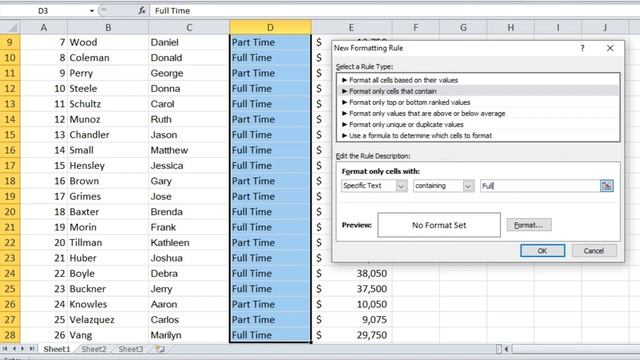Click the Format... button

(529, 225)
